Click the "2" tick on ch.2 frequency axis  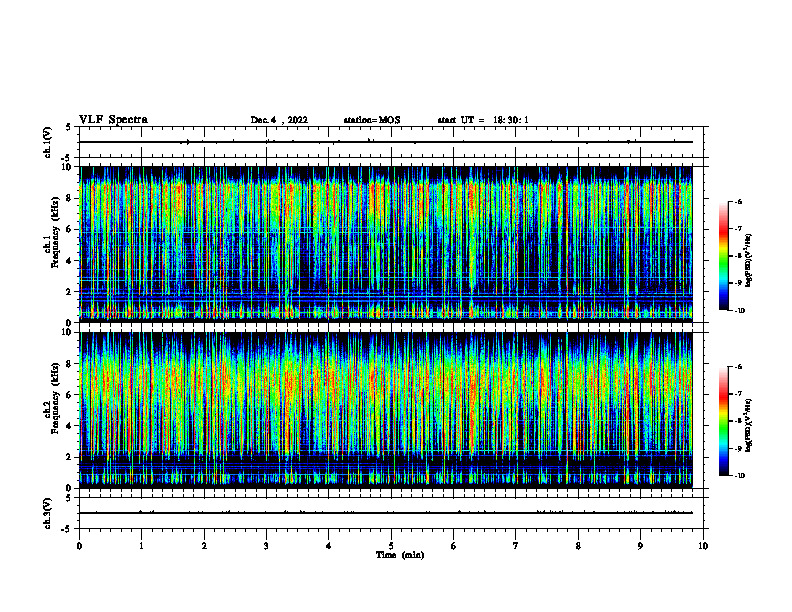point(70,457)
